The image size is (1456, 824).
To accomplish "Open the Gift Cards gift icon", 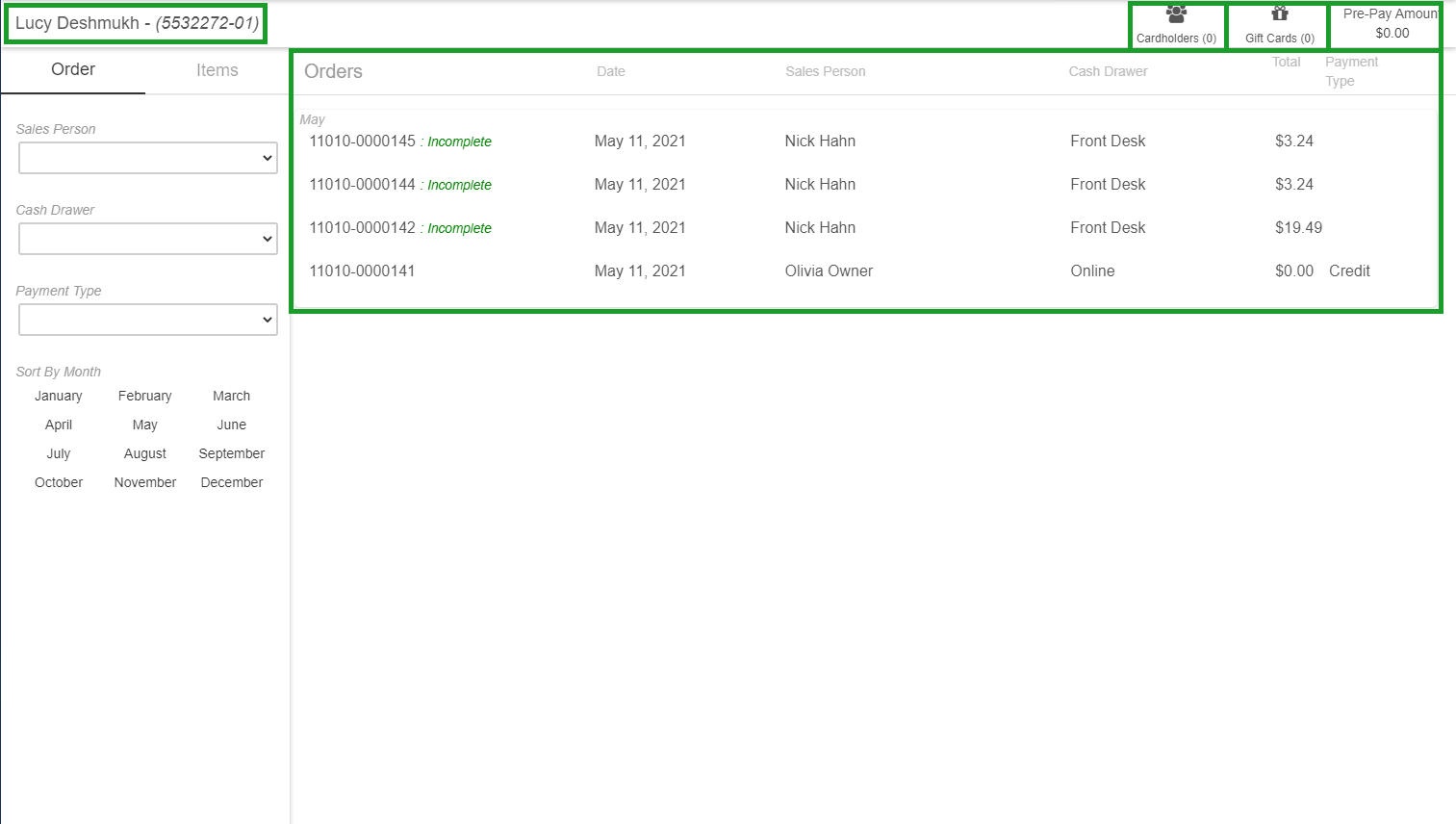I will coord(1280,13).
